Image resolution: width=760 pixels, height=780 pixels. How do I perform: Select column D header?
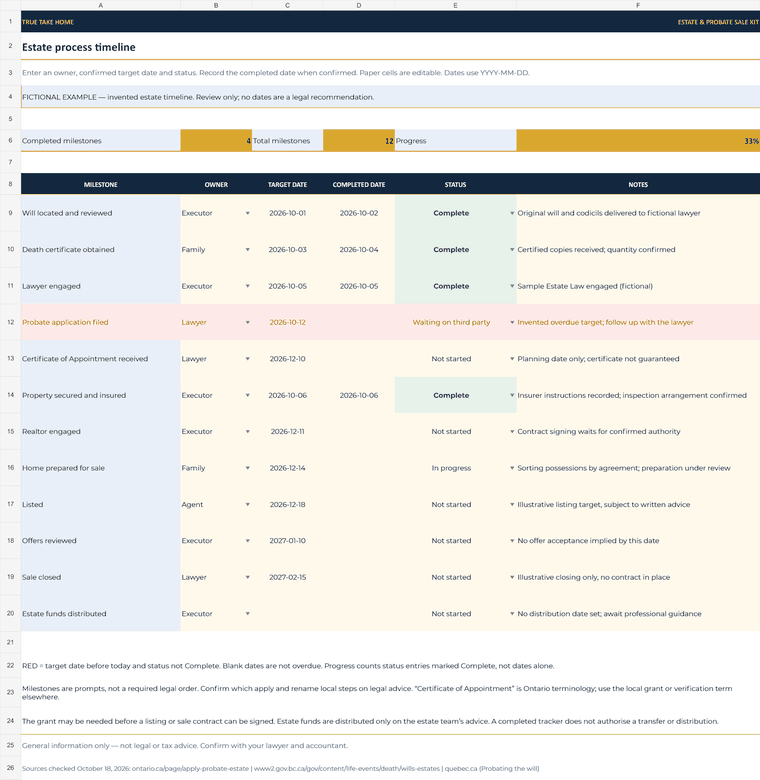(359, 5)
